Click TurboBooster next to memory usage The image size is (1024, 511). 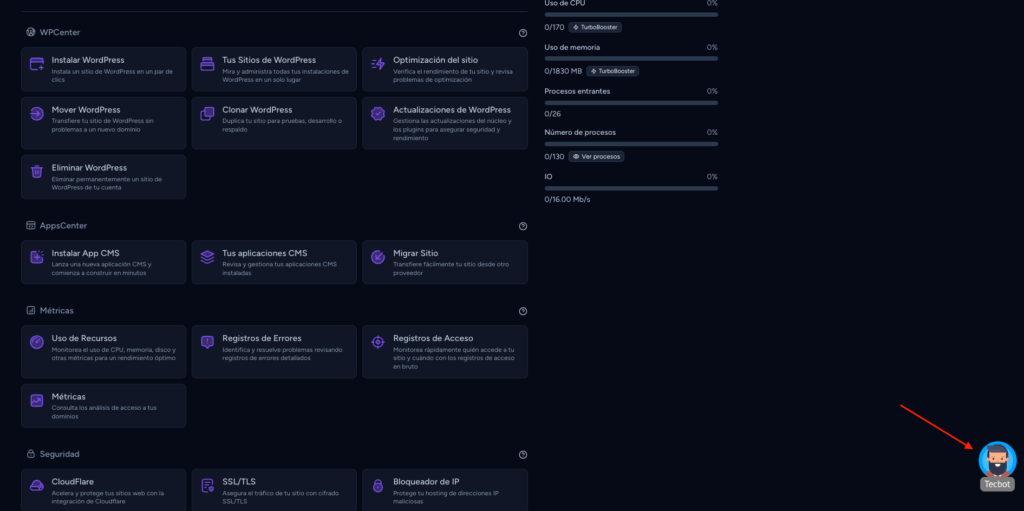point(613,71)
